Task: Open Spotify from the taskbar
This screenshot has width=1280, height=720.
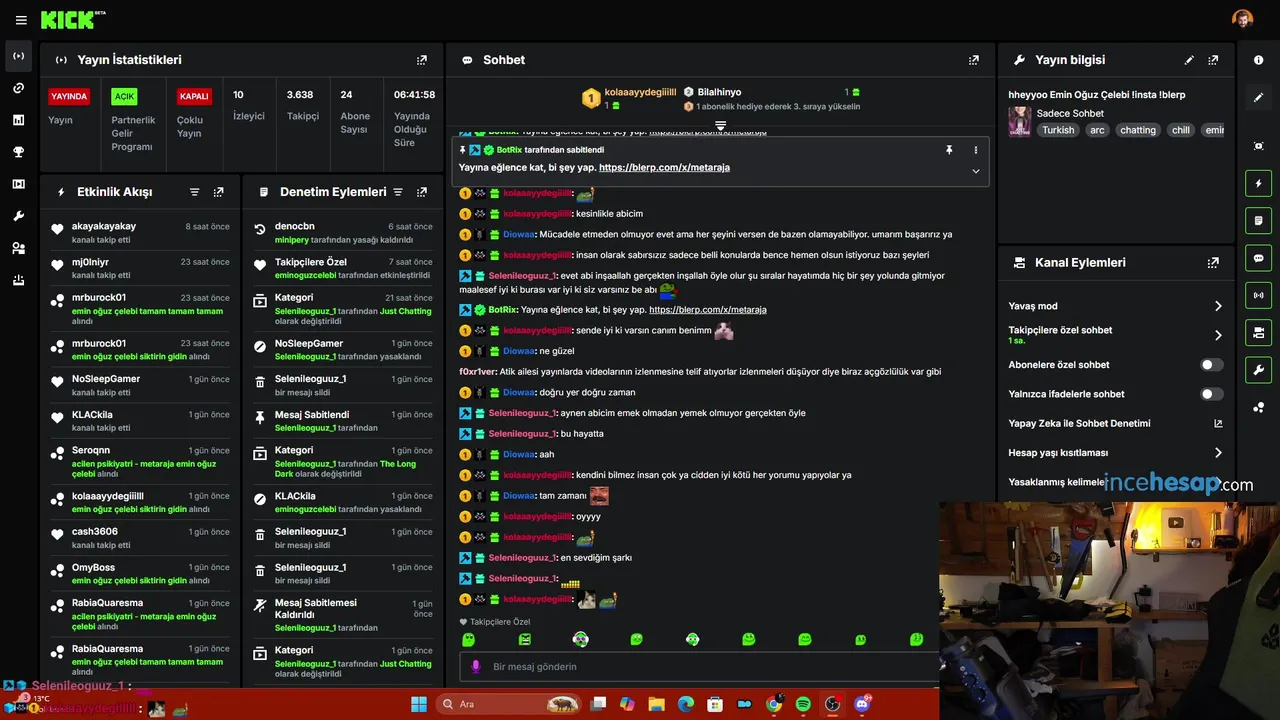Action: point(803,704)
